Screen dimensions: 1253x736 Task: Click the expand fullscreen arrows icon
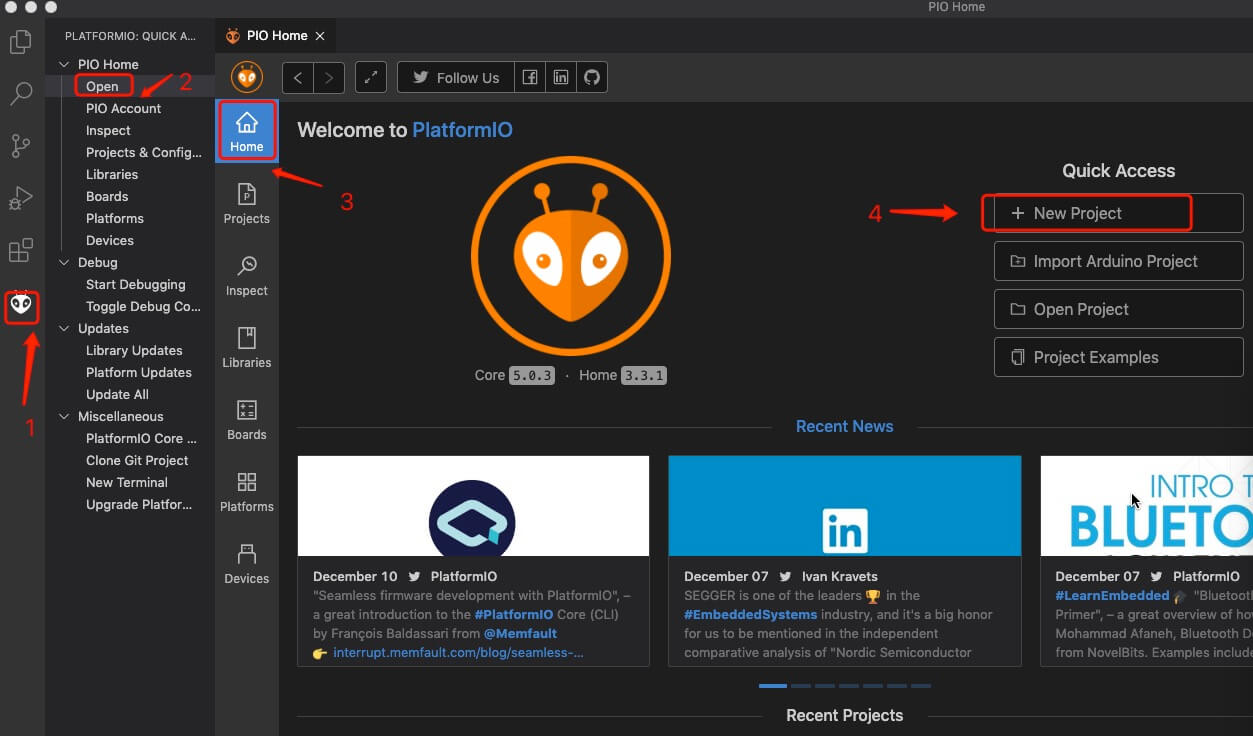click(371, 78)
